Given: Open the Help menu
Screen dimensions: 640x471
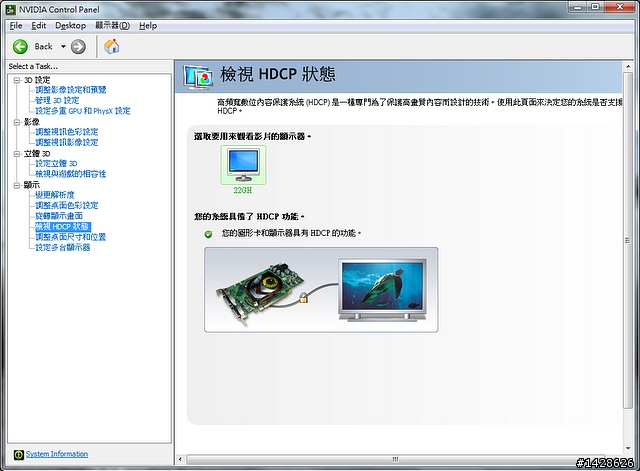Looking at the screenshot, I should [148, 26].
